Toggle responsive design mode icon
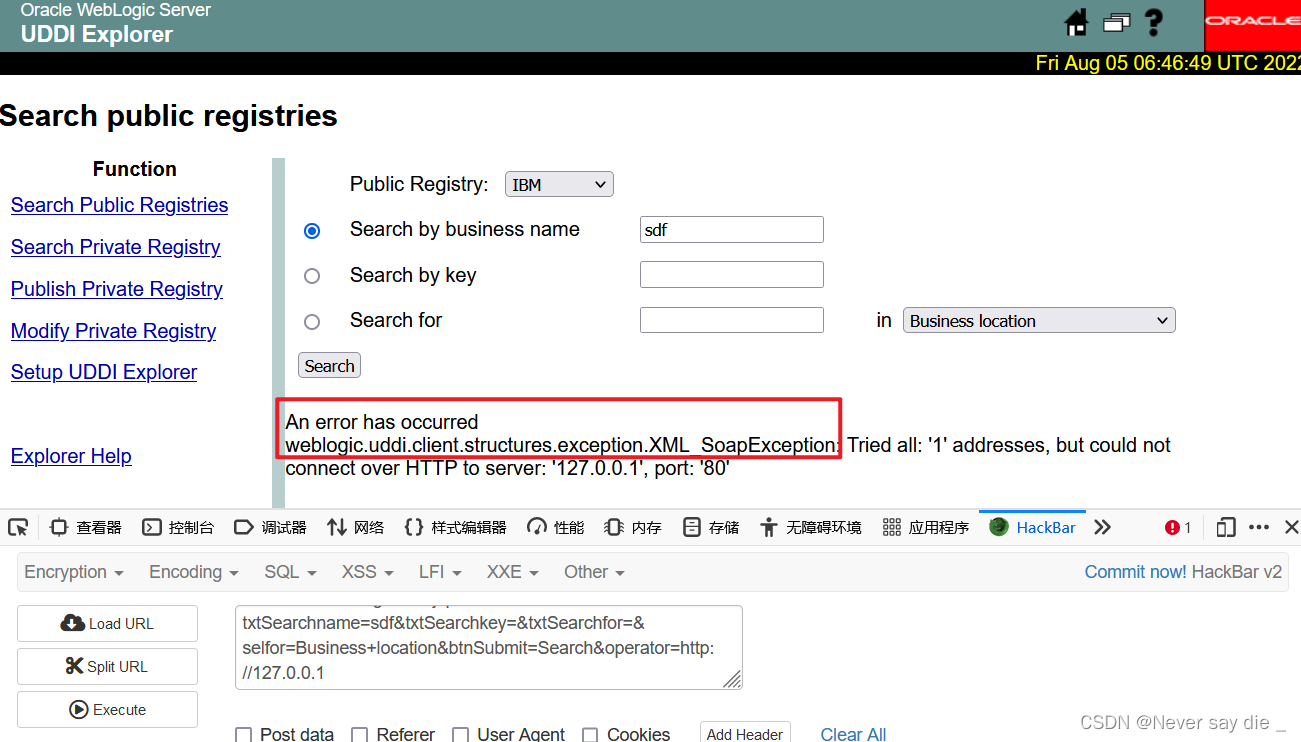This screenshot has height=742, width=1301. coord(1226,527)
